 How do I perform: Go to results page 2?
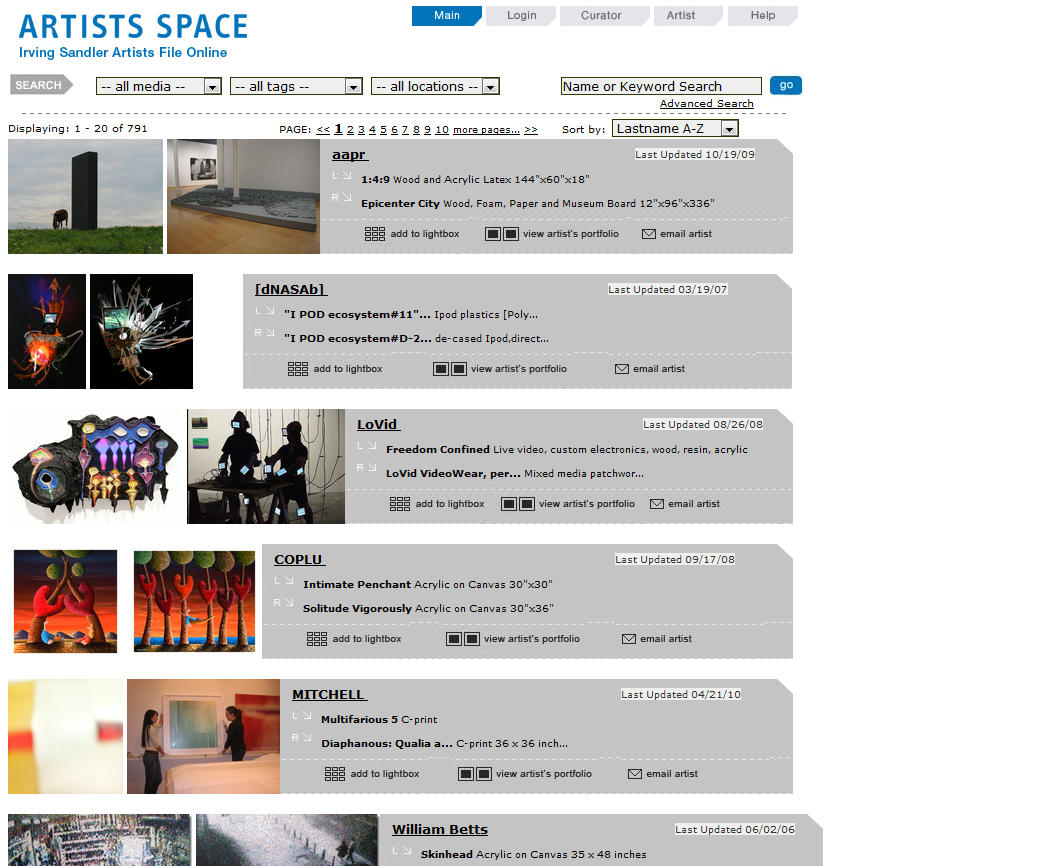[350, 130]
